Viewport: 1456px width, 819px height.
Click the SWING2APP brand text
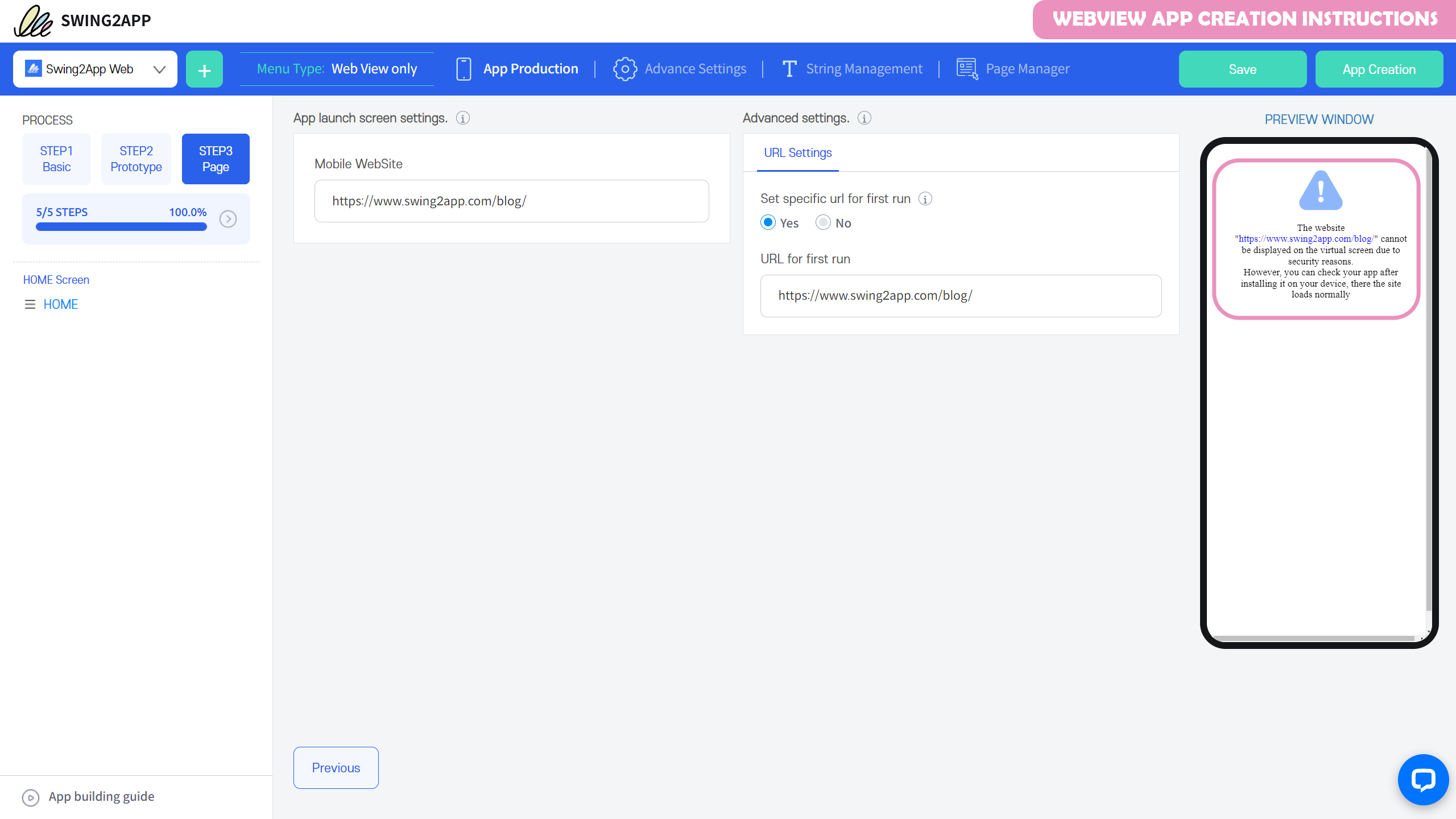click(x=106, y=20)
